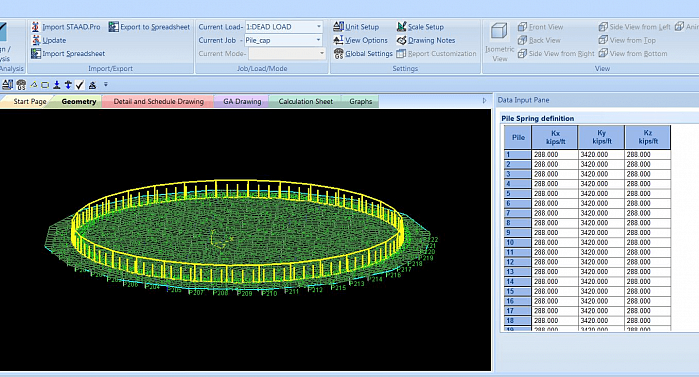Click the Export to Spreadsheet icon
This screenshot has height=377, width=699.
click(x=114, y=27)
